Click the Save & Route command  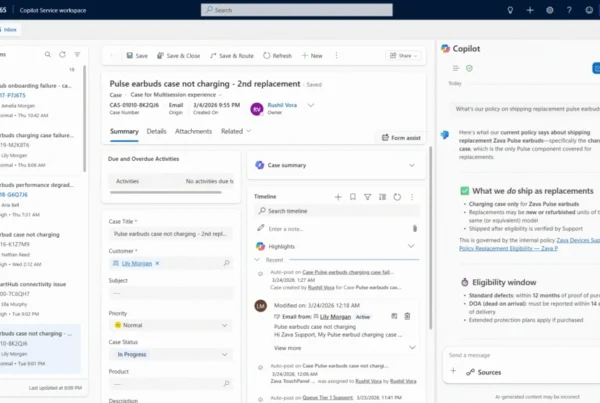click(x=232, y=56)
